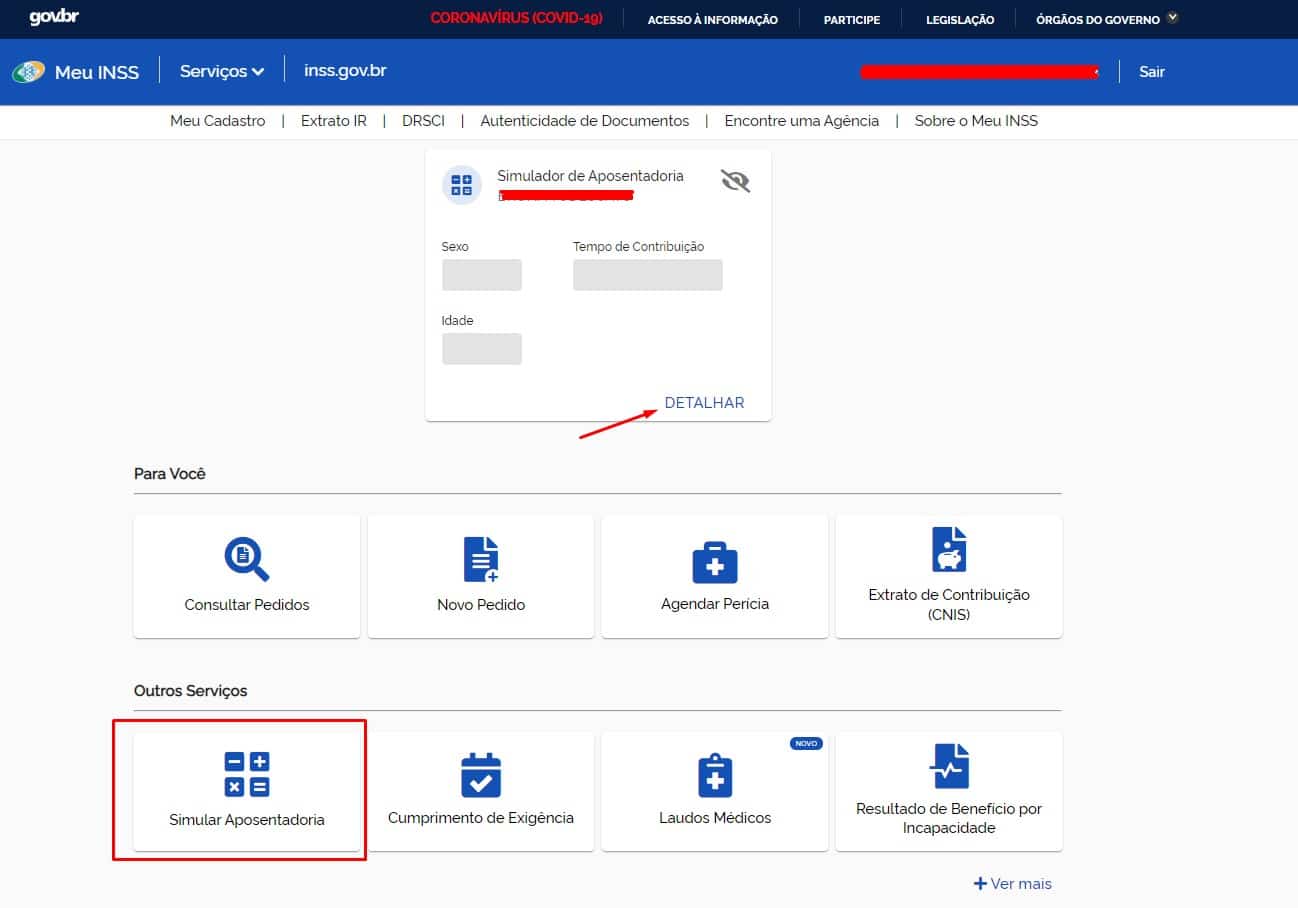This screenshot has width=1298, height=908.
Task: Click the Agendar Perícia medical kit icon
Action: 715,563
